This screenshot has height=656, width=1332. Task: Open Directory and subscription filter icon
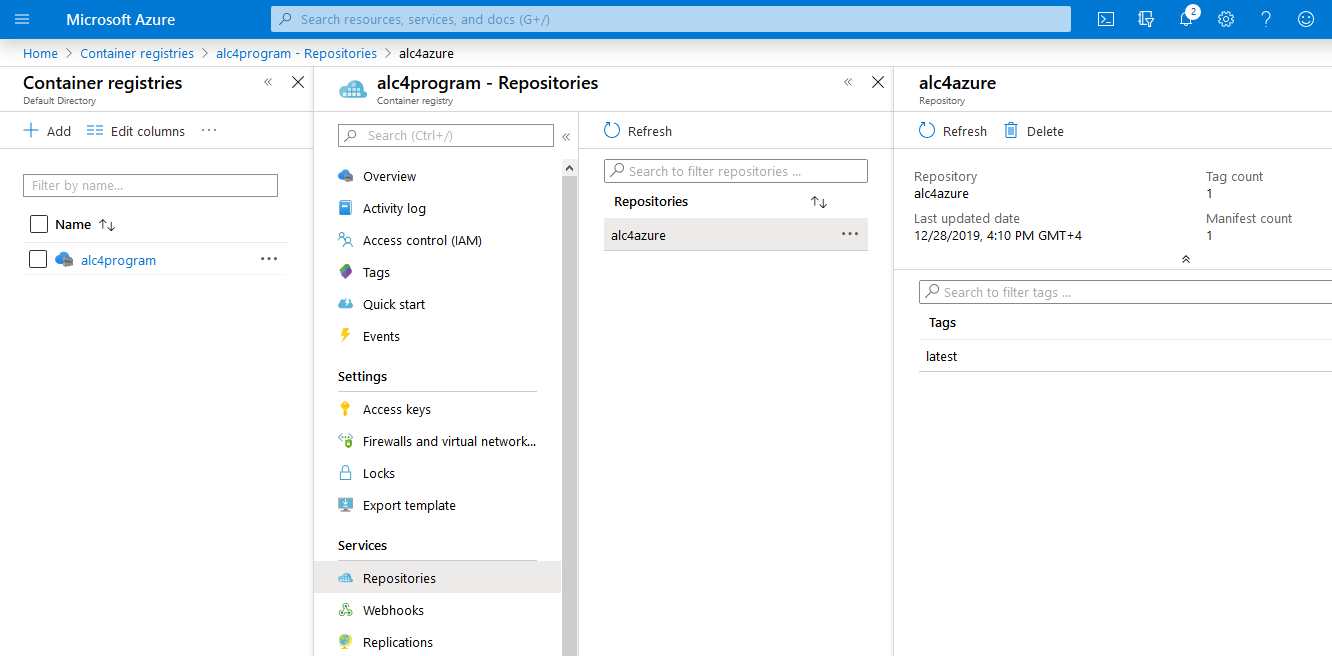coord(1146,19)
